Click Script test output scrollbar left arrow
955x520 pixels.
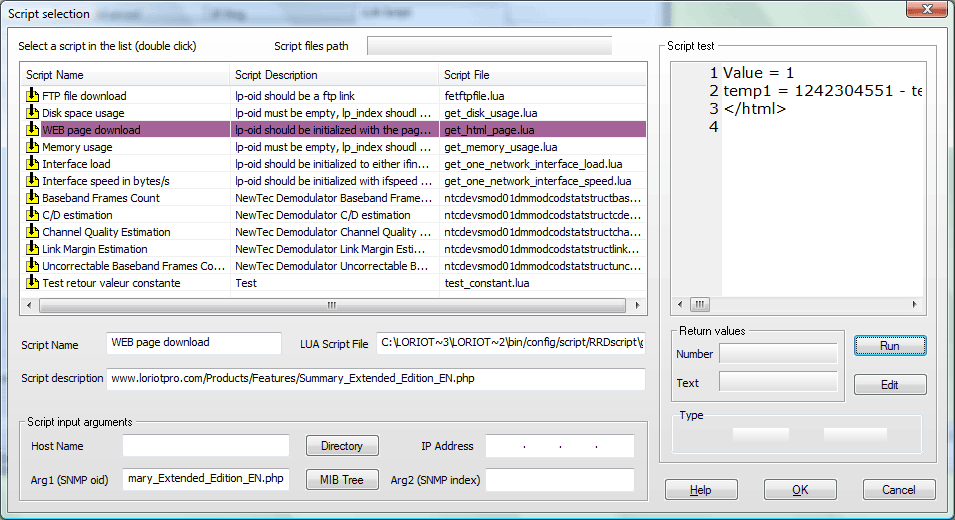point(680,304)
